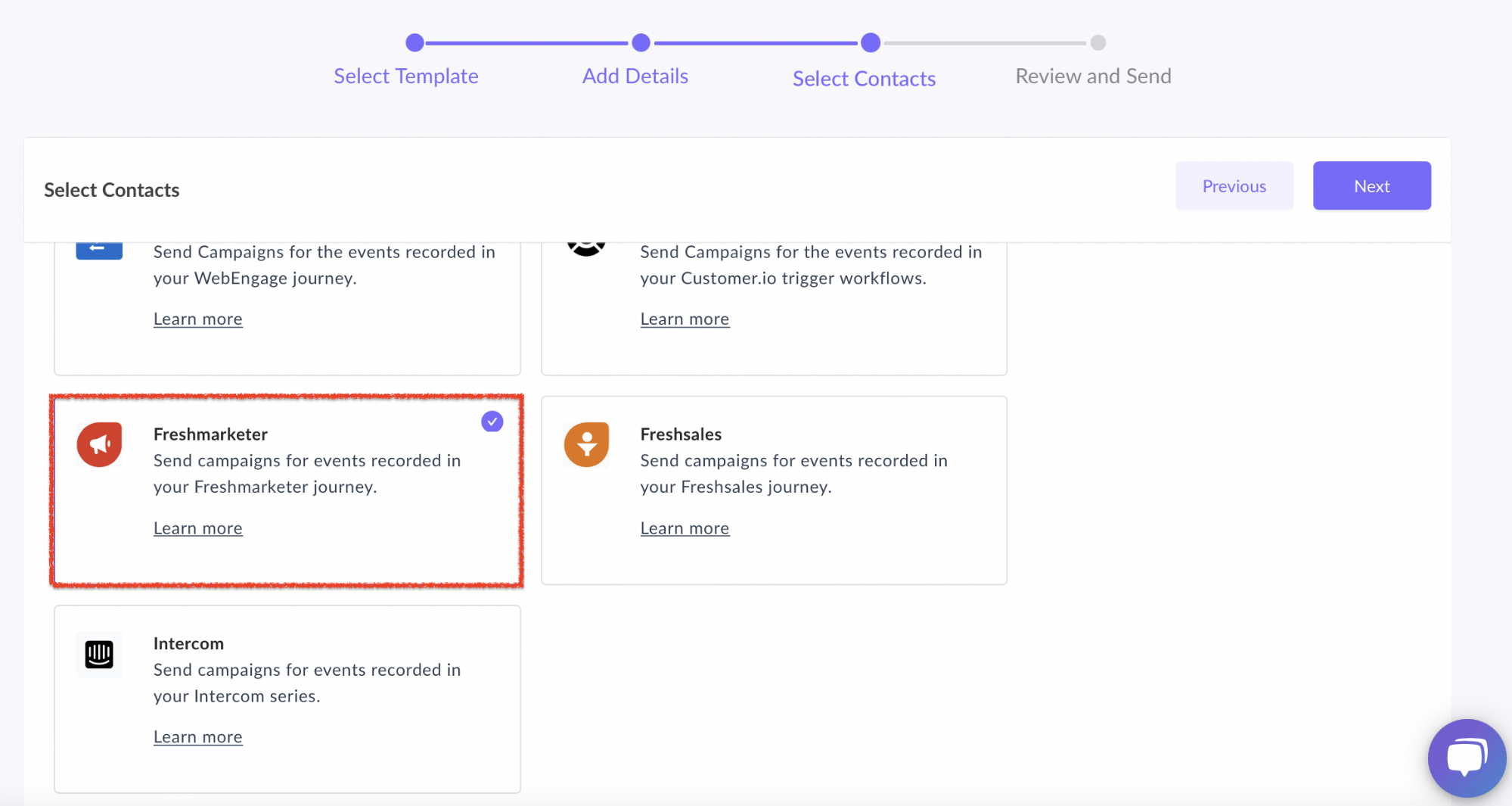This screenshot has height=806, width=1512.
Task: Click the Intercom logo icon
Action: pos(99,654)
